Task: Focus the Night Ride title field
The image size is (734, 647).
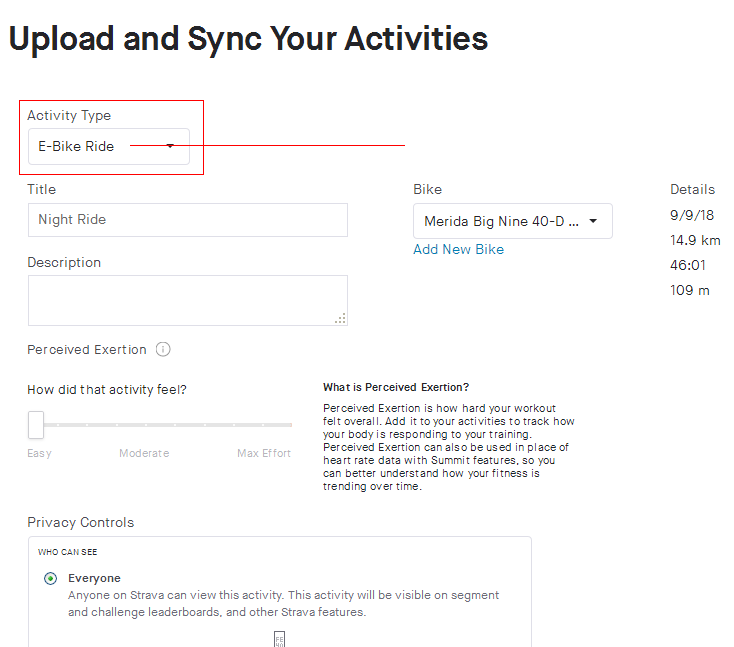Action: pos(188,220)
